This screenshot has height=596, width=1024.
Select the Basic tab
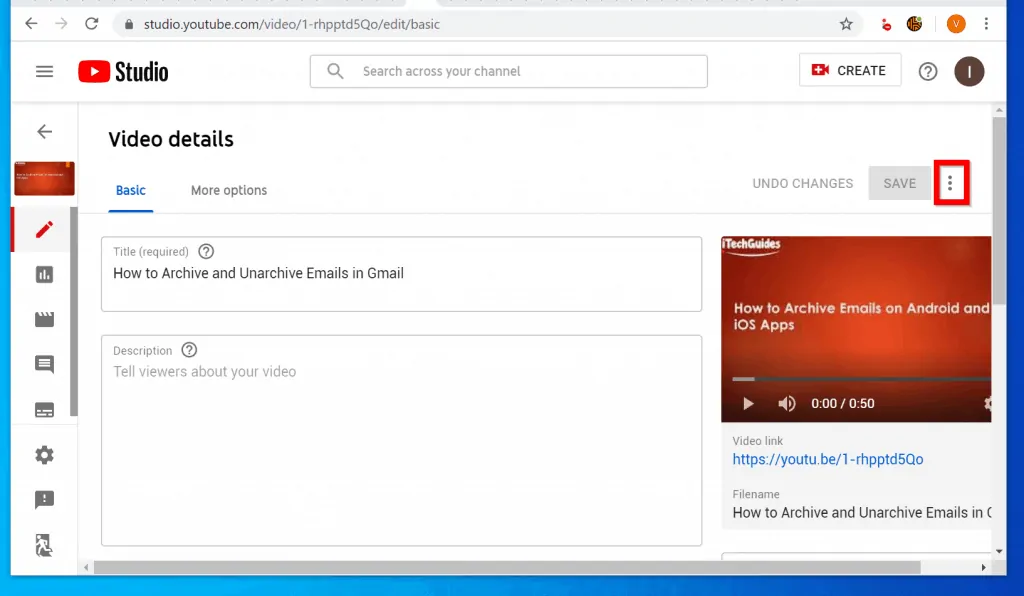(x=130, y=190)
